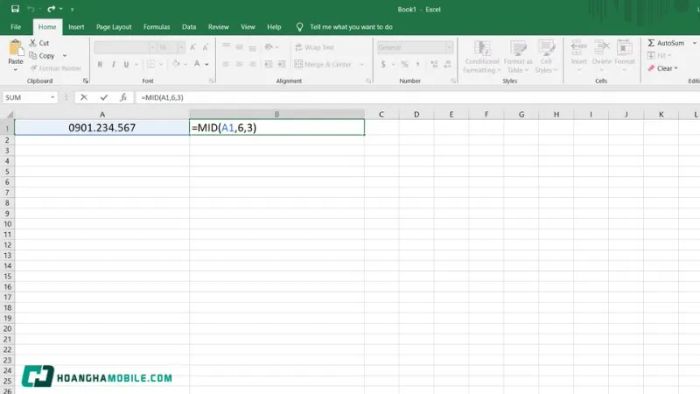This screenshot has width=700, height=394.
Task: Click the Decrease Indent icon
Action: 268,65
